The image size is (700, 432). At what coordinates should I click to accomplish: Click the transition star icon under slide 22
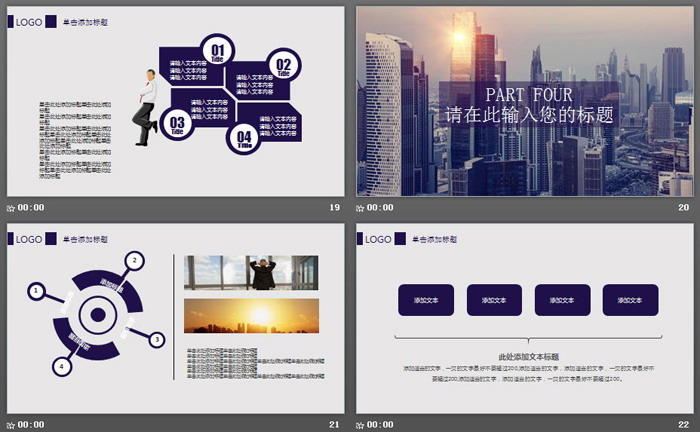pos(361,425)
